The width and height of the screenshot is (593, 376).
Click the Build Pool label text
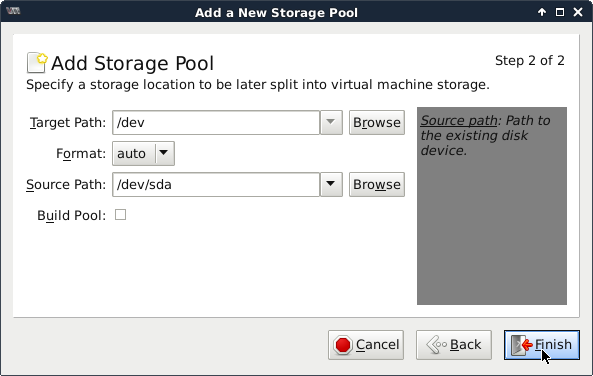pos(71,215)
